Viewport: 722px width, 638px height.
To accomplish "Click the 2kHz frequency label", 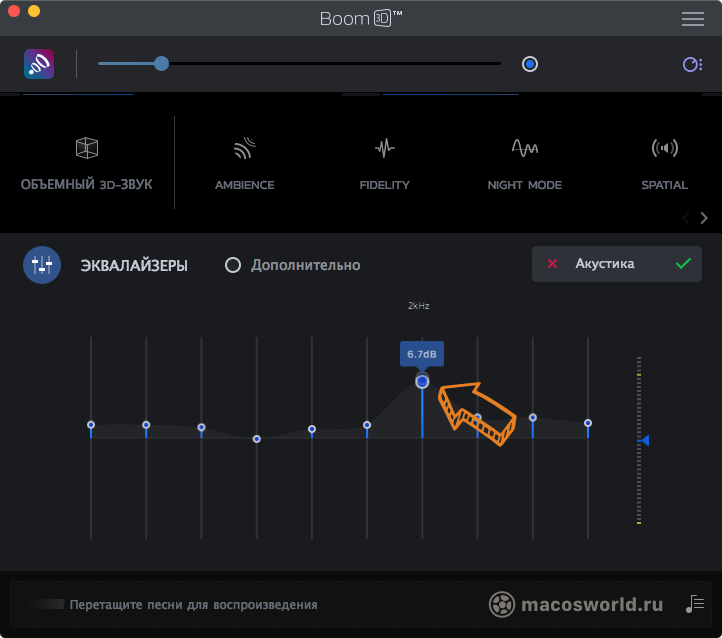I will pos(419,306).
